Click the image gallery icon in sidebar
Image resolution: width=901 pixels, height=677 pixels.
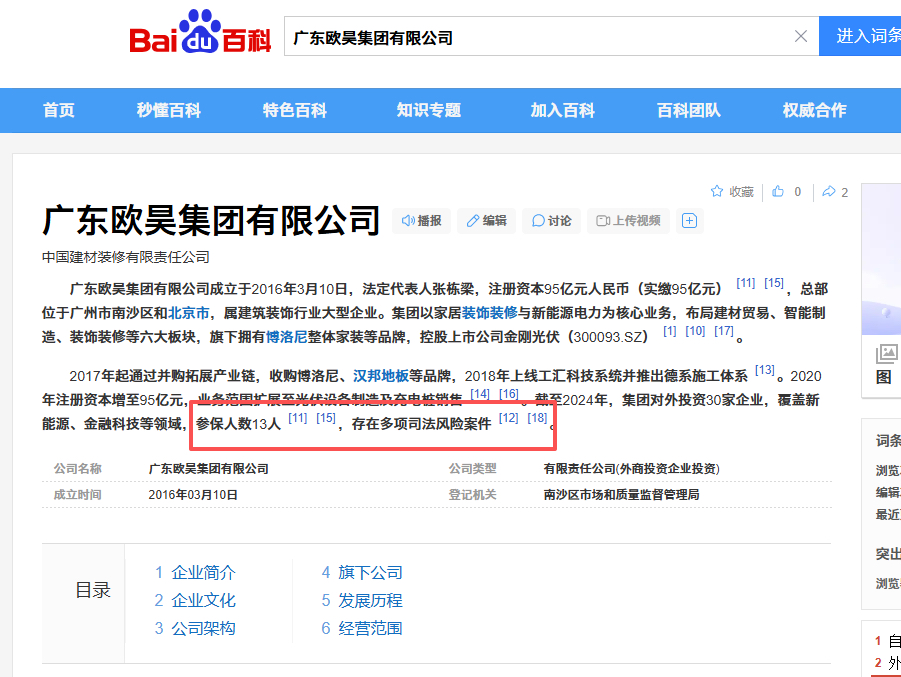tap(886, 353)
